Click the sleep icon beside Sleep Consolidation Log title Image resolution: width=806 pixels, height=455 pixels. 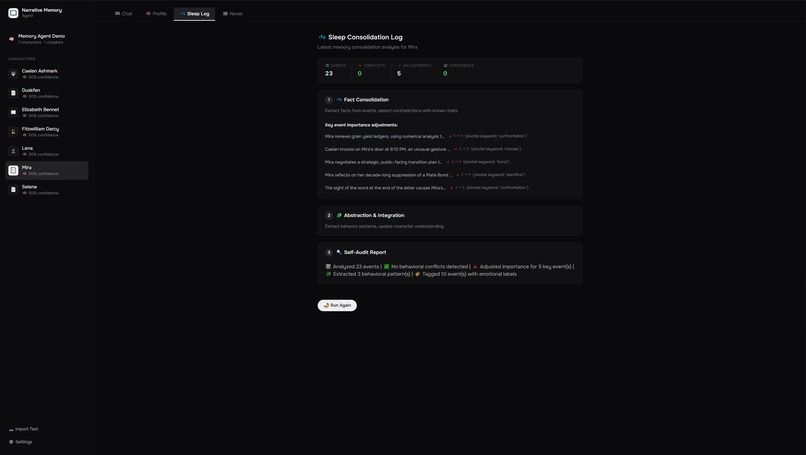tap(322, 37)
